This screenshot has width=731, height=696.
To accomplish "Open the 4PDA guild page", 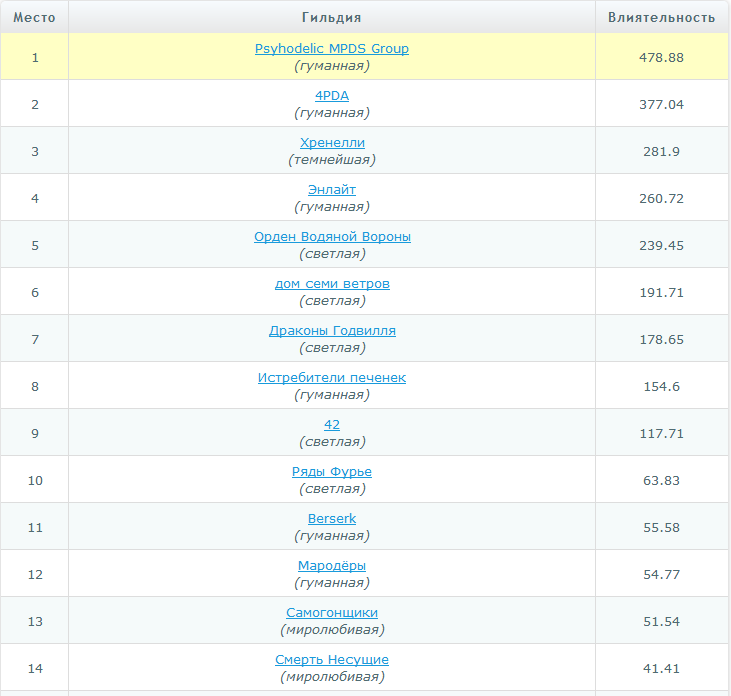I will click(x=332, y=95).
